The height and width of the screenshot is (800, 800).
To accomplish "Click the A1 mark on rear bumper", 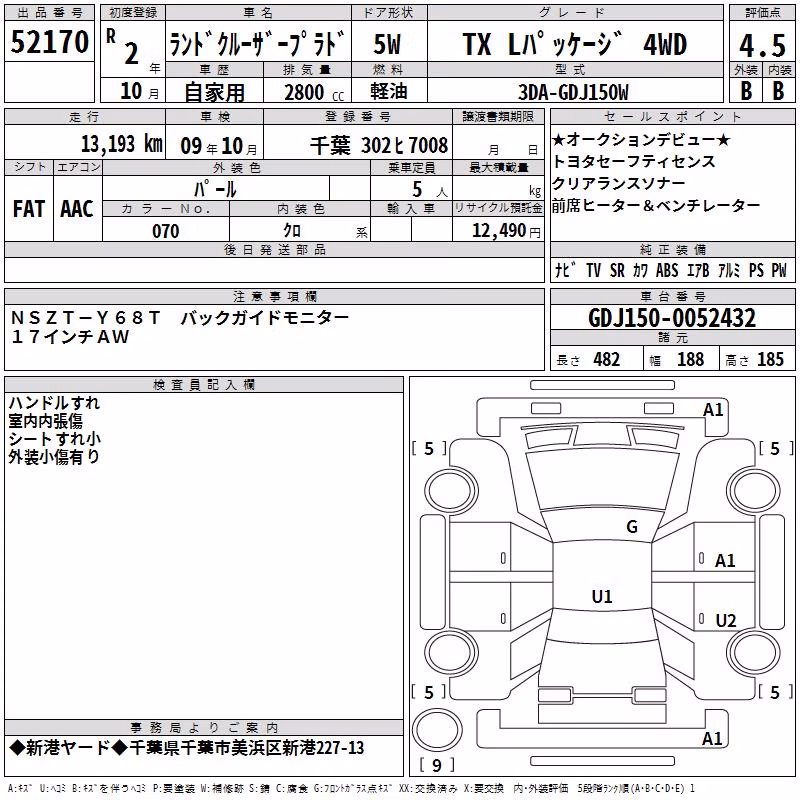I will (712, 738).
